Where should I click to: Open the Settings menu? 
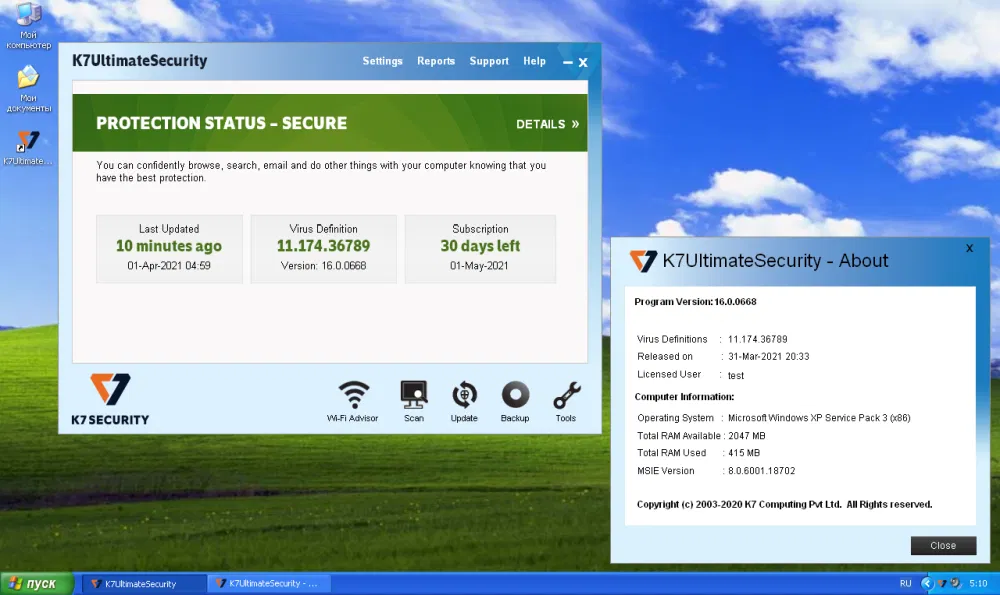pyautogui.click(x=383, y=61)
